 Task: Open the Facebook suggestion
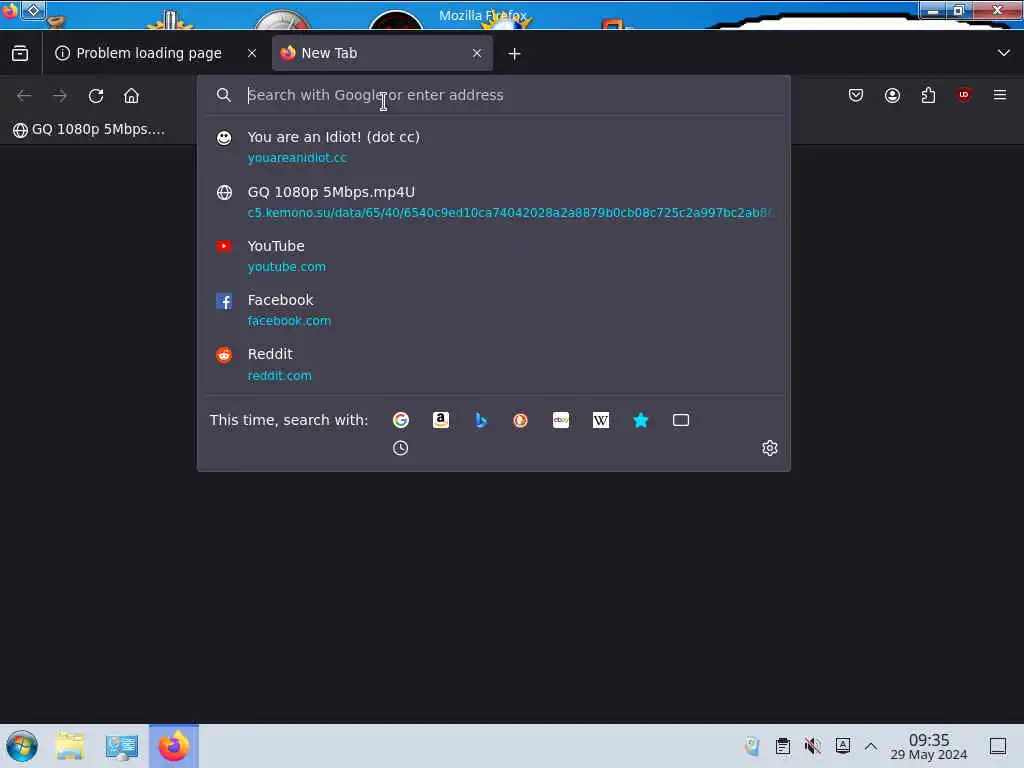tap(494, 310)
